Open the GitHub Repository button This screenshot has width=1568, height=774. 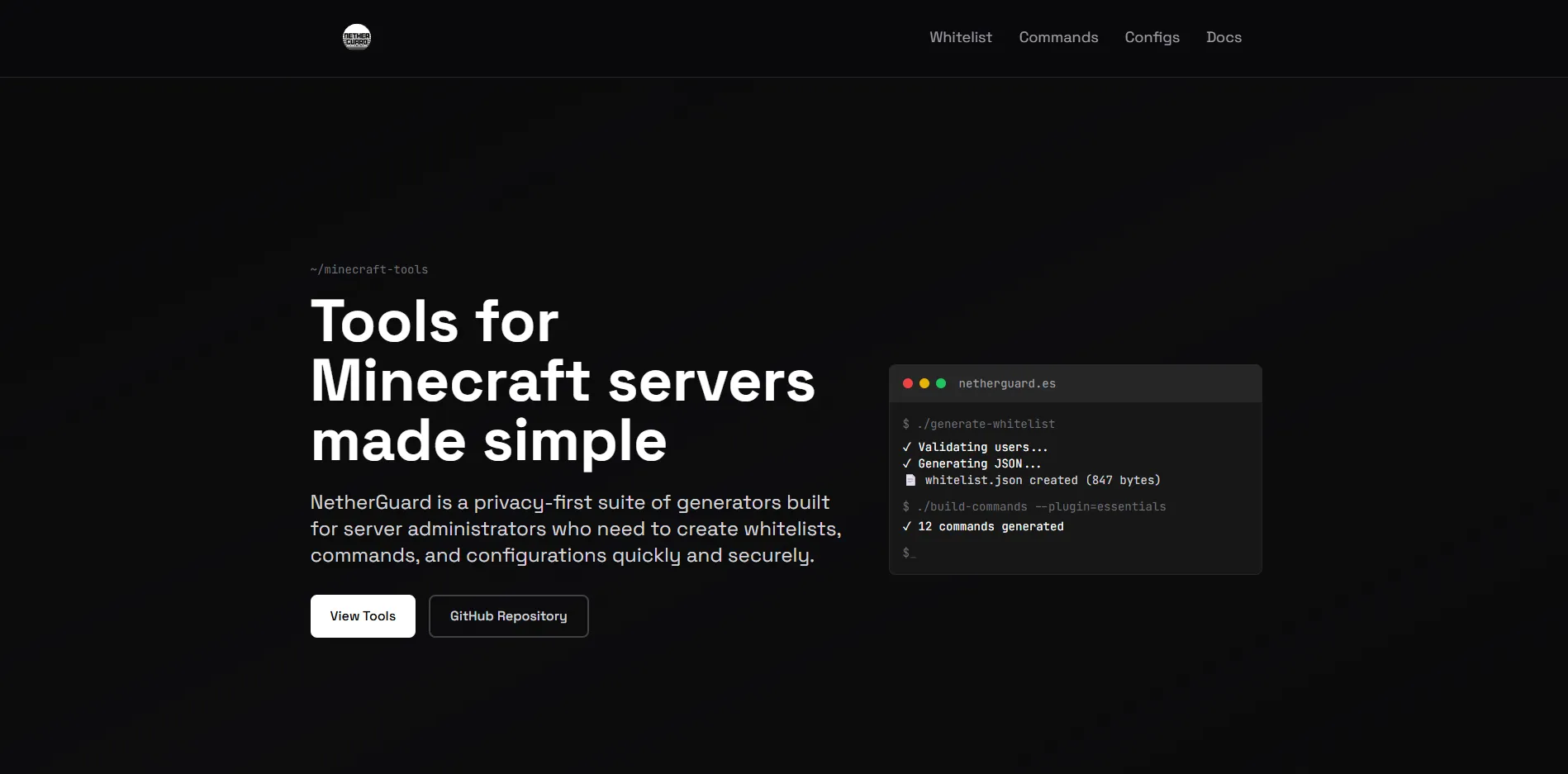click(508, 616)
